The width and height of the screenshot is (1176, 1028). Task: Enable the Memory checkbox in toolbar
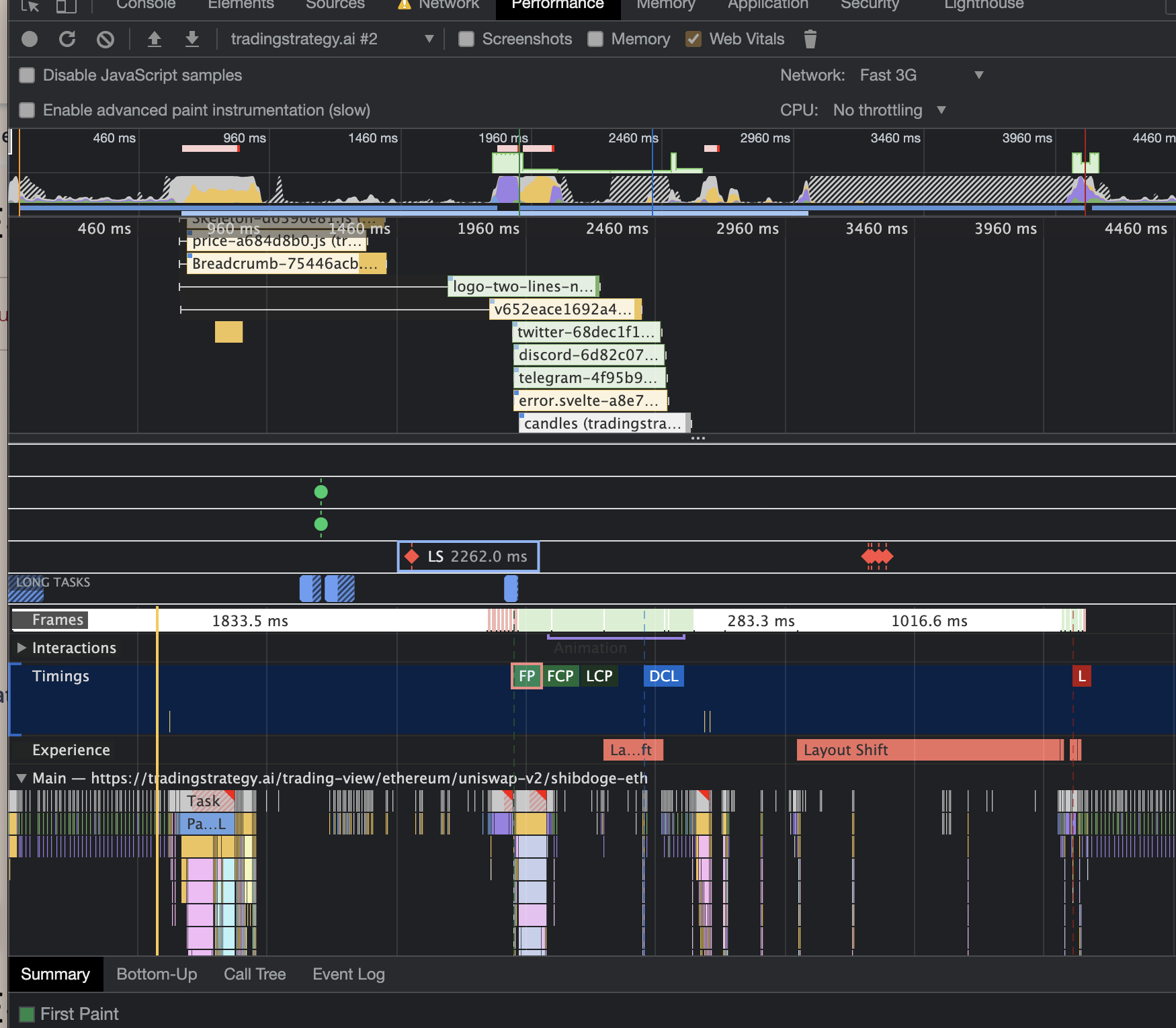tap(595, 39)
